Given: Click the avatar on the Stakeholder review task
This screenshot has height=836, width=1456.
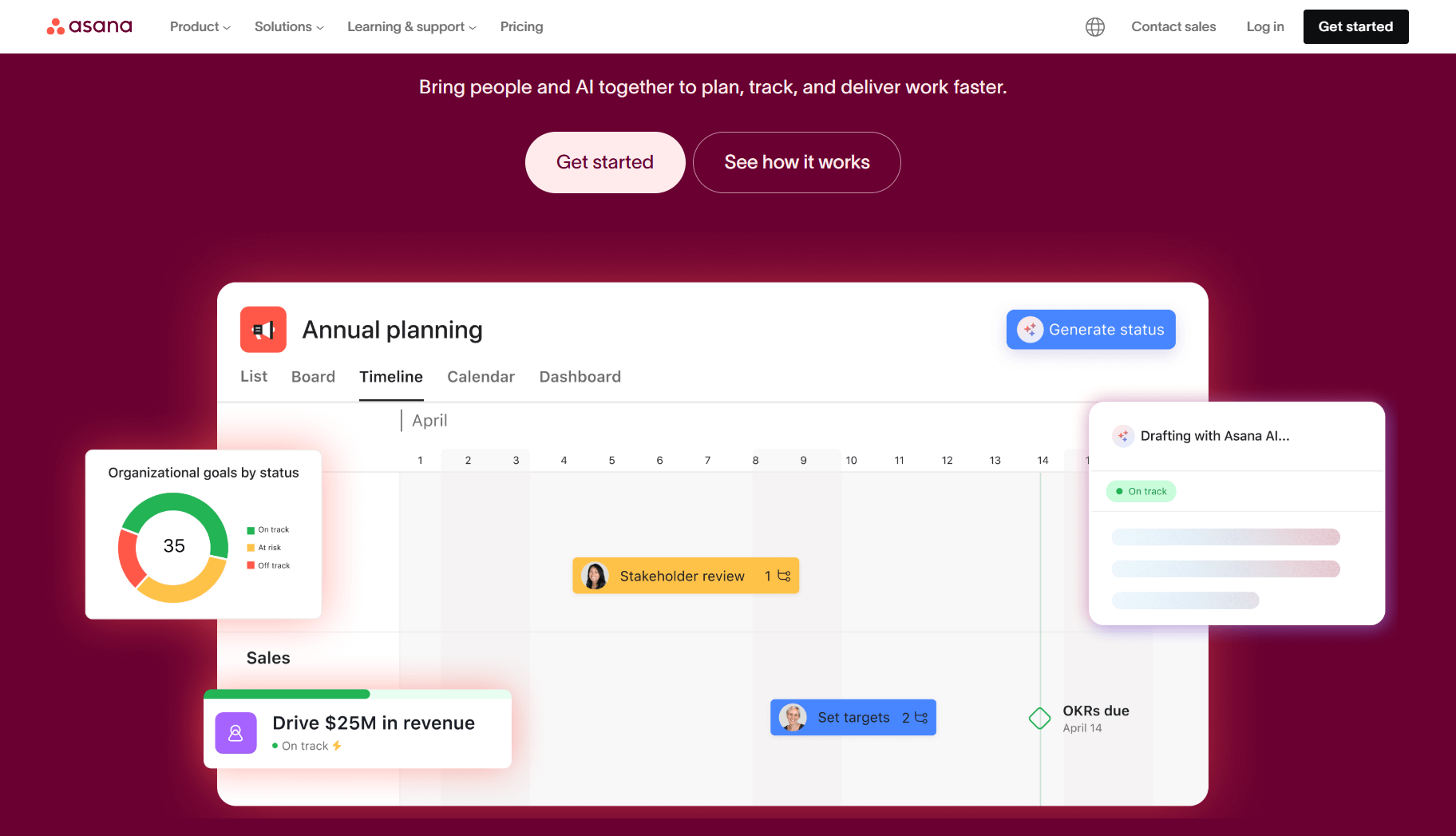Looking at the screenshot, I should [x=595, y=575].
